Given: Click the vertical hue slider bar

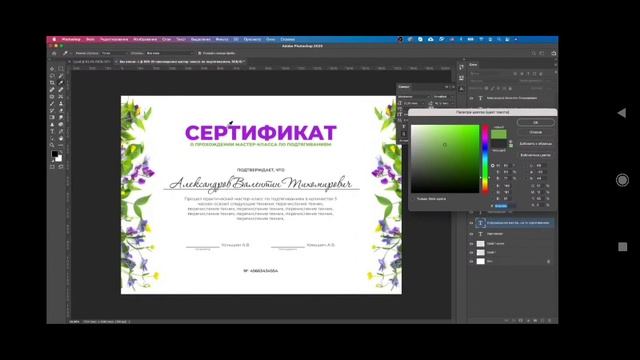Looking at the screenshot, I should 485,159.
